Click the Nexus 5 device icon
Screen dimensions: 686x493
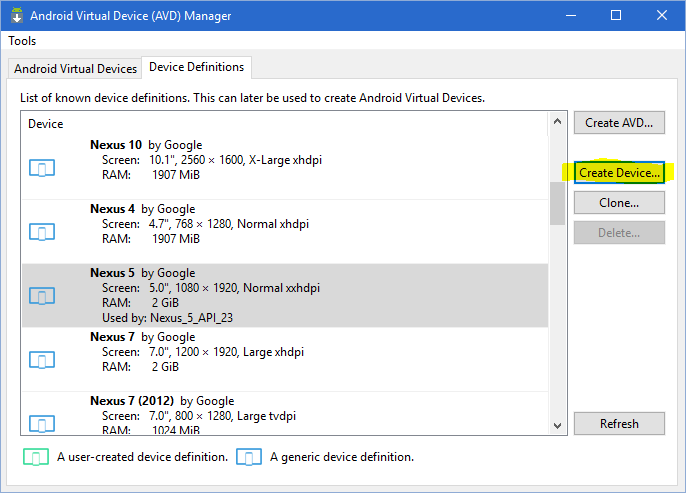click(x=41, y=296)
